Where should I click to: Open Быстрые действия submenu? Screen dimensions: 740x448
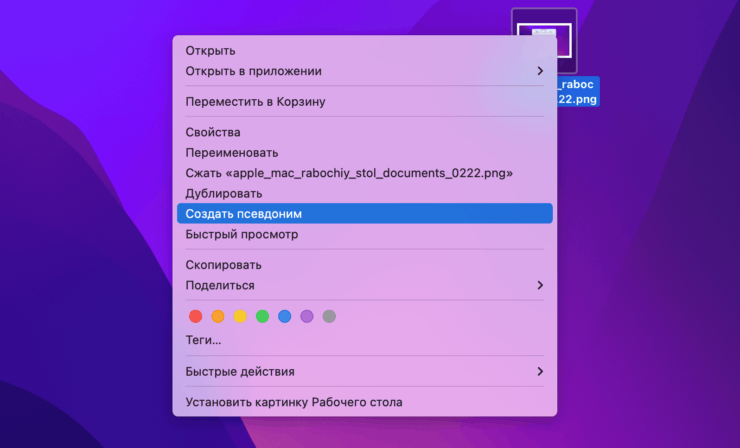pyautogui.click(x=364, y=372)
